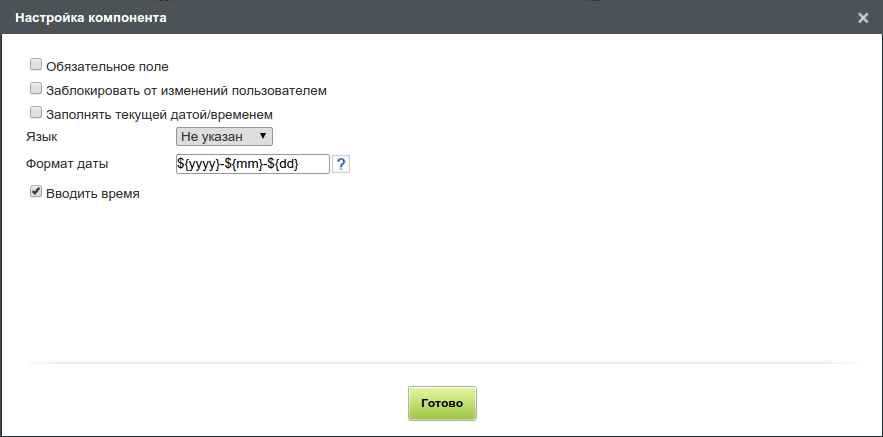The height and width of the screenshot is (437, 883).
Task: Click the Обязательное поле label text
Action: tap(107, 66)
